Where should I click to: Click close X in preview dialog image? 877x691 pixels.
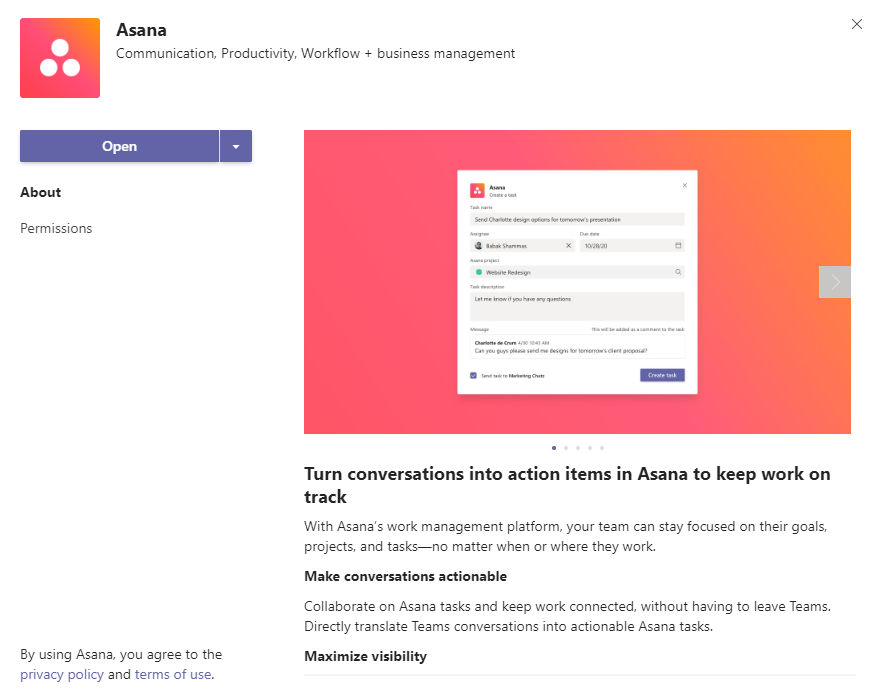[685, 185]
